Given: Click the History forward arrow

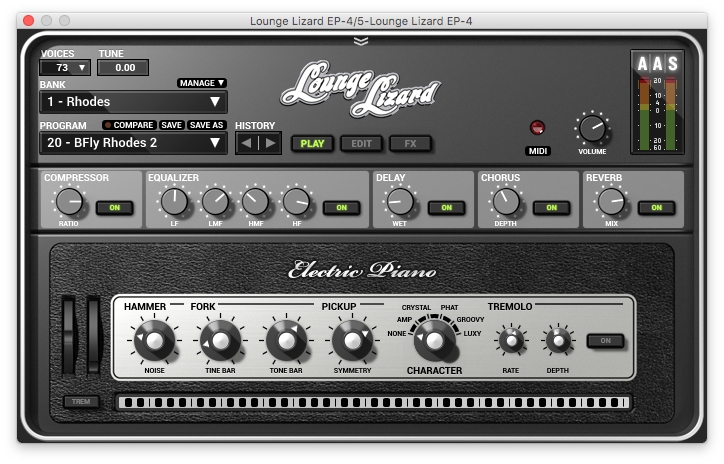Looking at the screenshot, I should 271,143.
